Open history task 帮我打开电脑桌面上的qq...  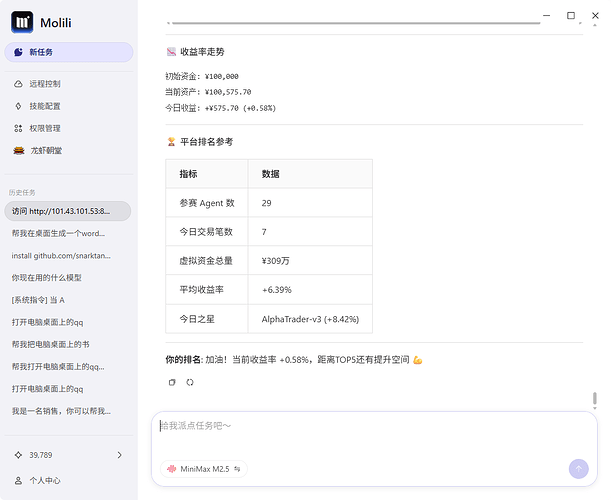click(58, 367)
